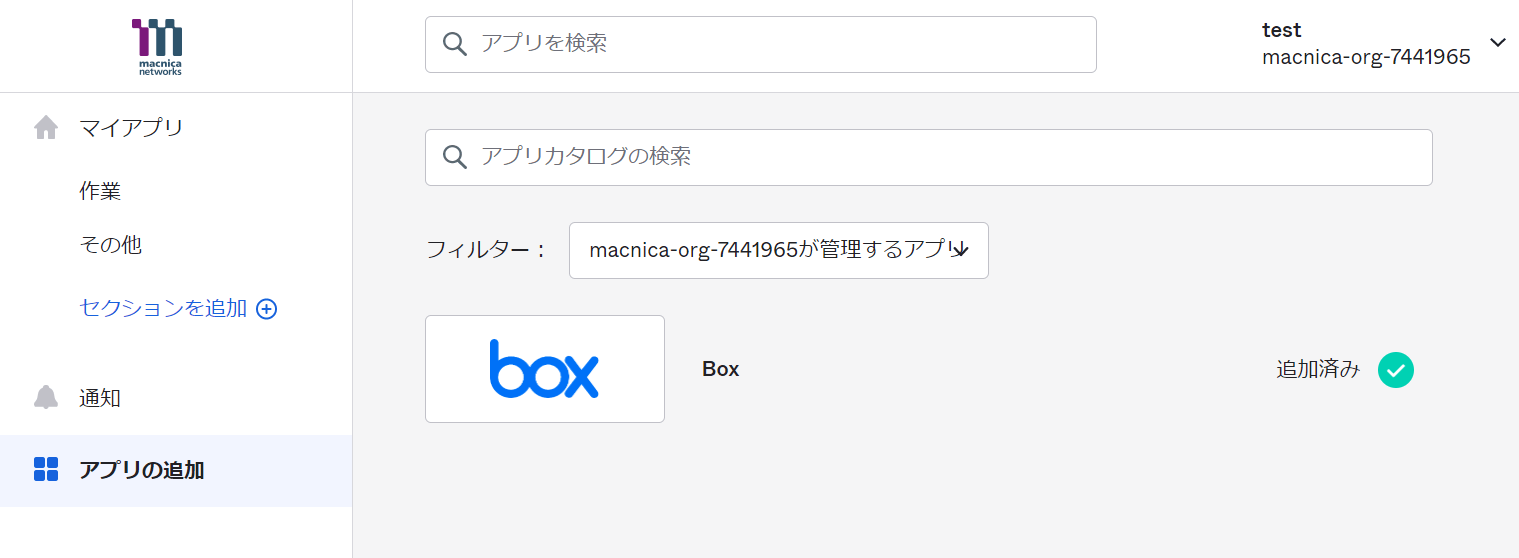
Task: Go to マイアプリ in the sidebar
Action: click(131, 128)
